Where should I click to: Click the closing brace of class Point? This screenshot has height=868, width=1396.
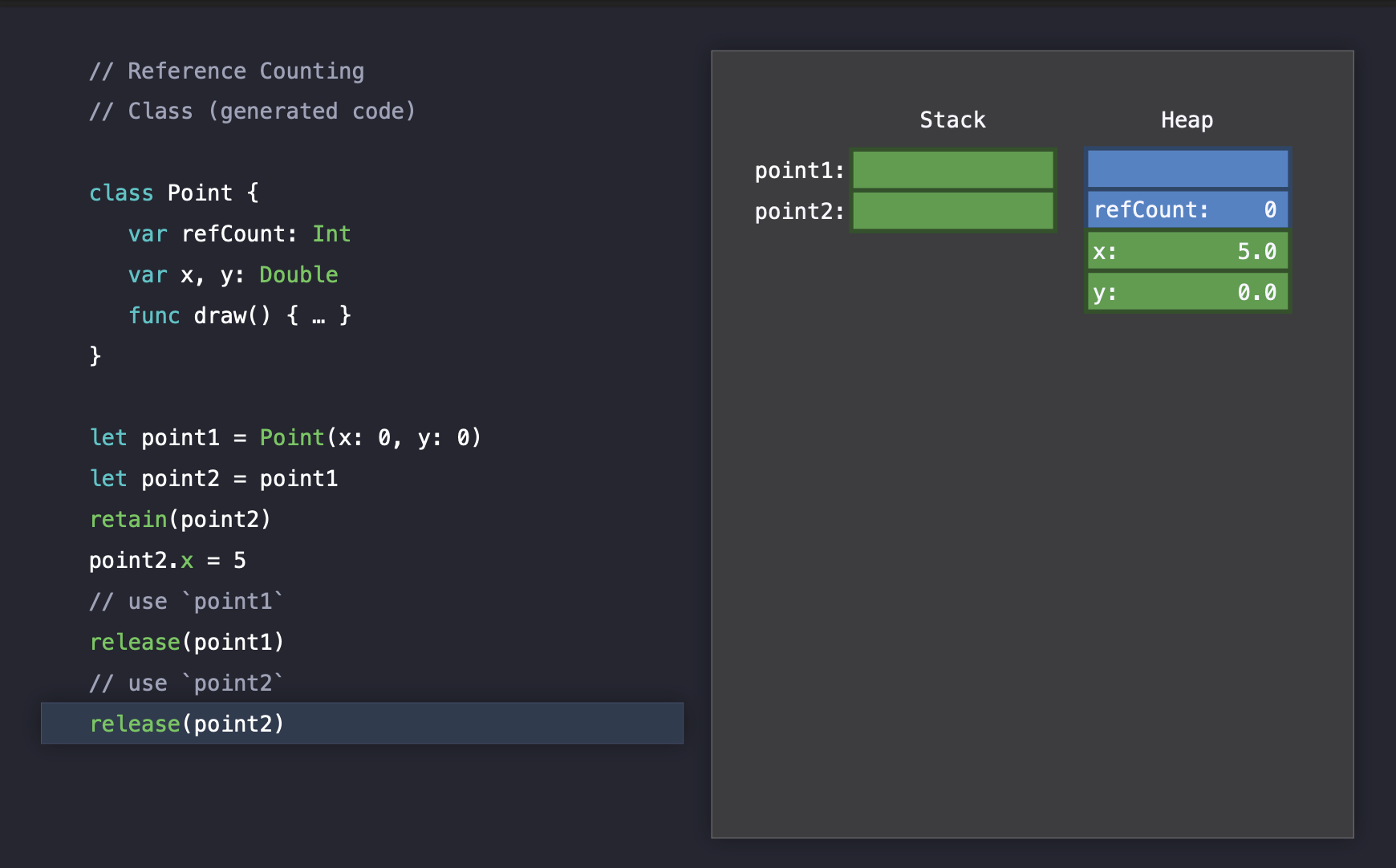click(95, 356)
